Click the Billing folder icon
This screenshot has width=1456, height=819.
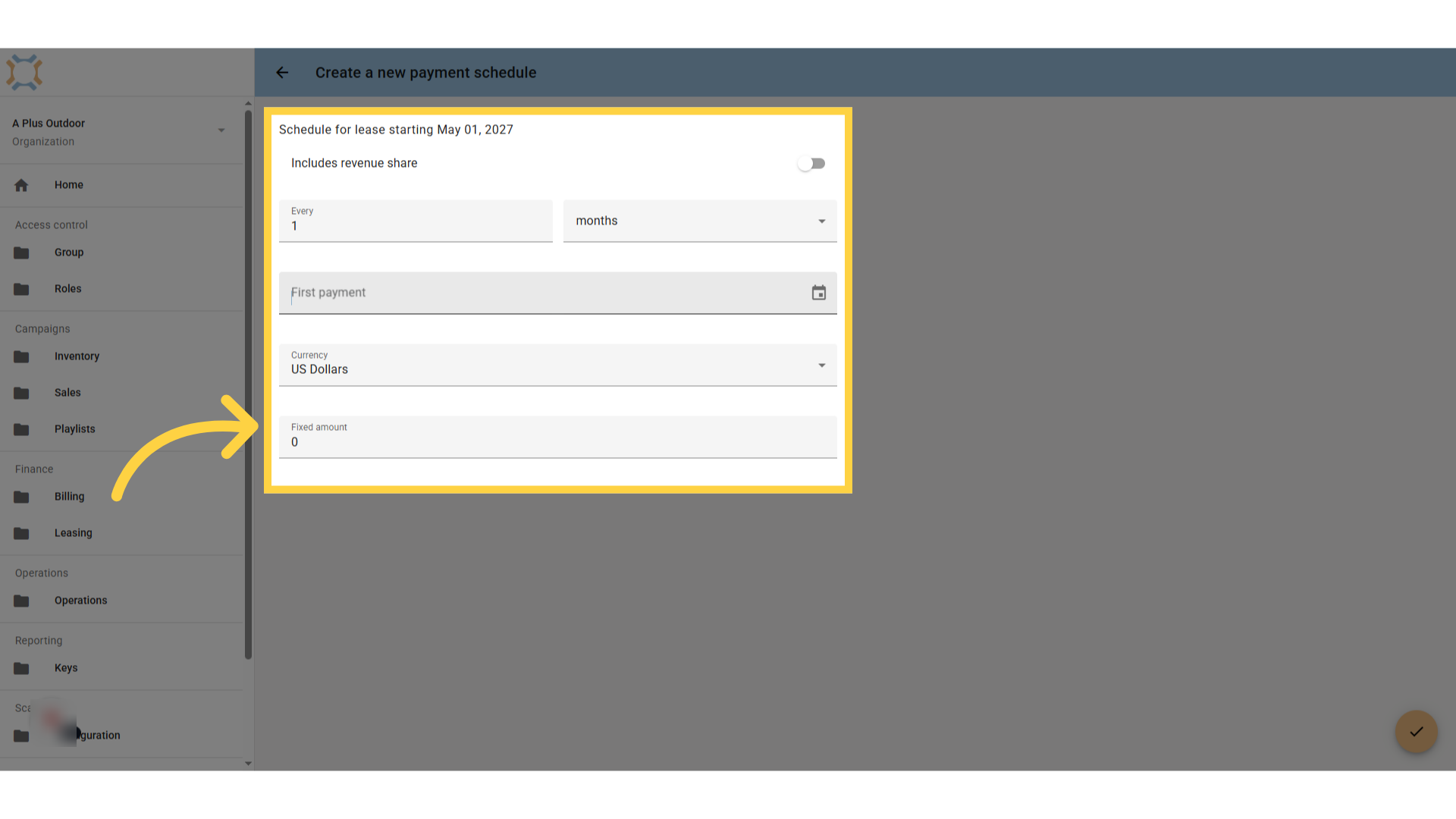tap(21, 497)
